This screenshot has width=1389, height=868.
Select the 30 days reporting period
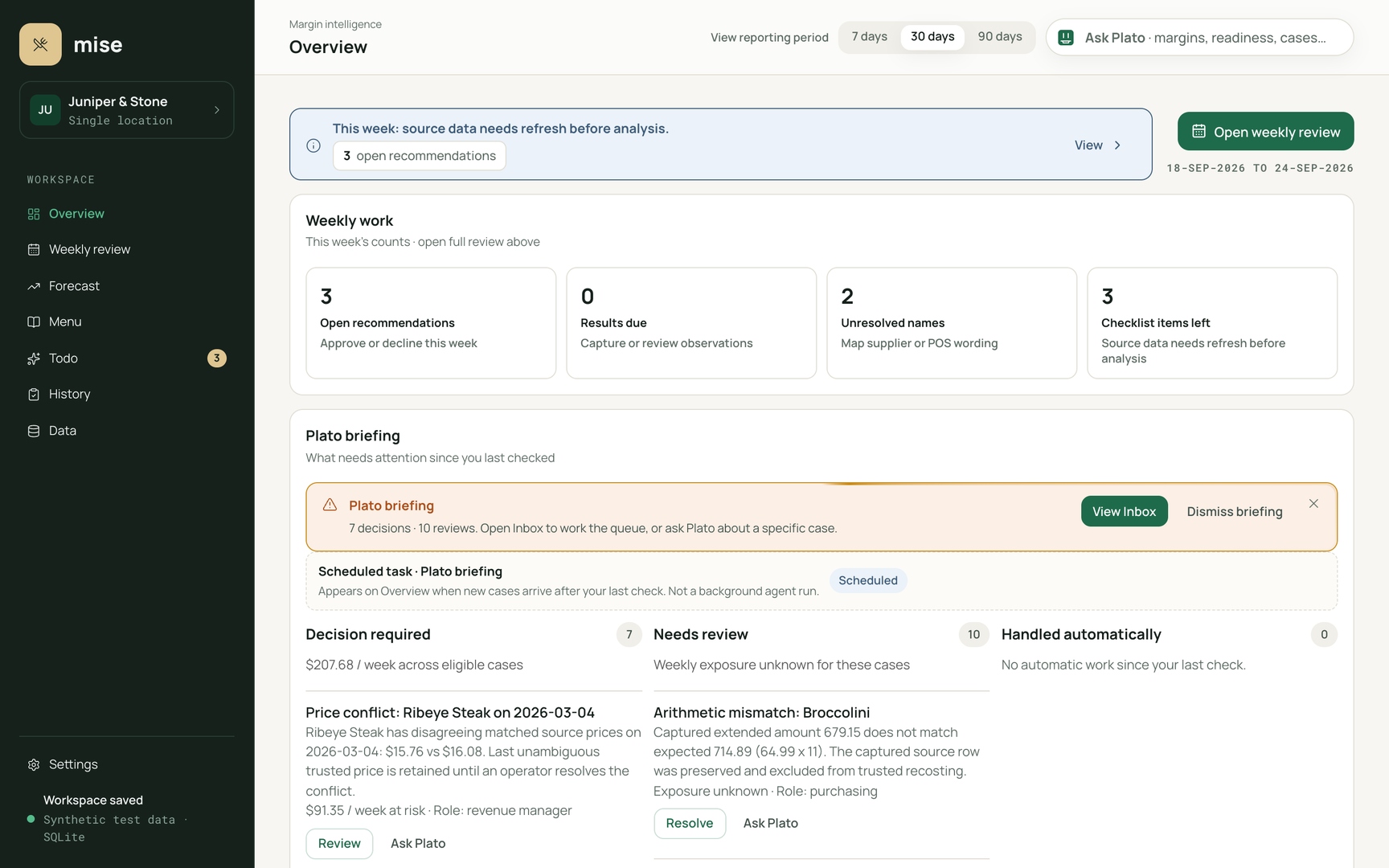pyautogui.click(x=932, y=37)
